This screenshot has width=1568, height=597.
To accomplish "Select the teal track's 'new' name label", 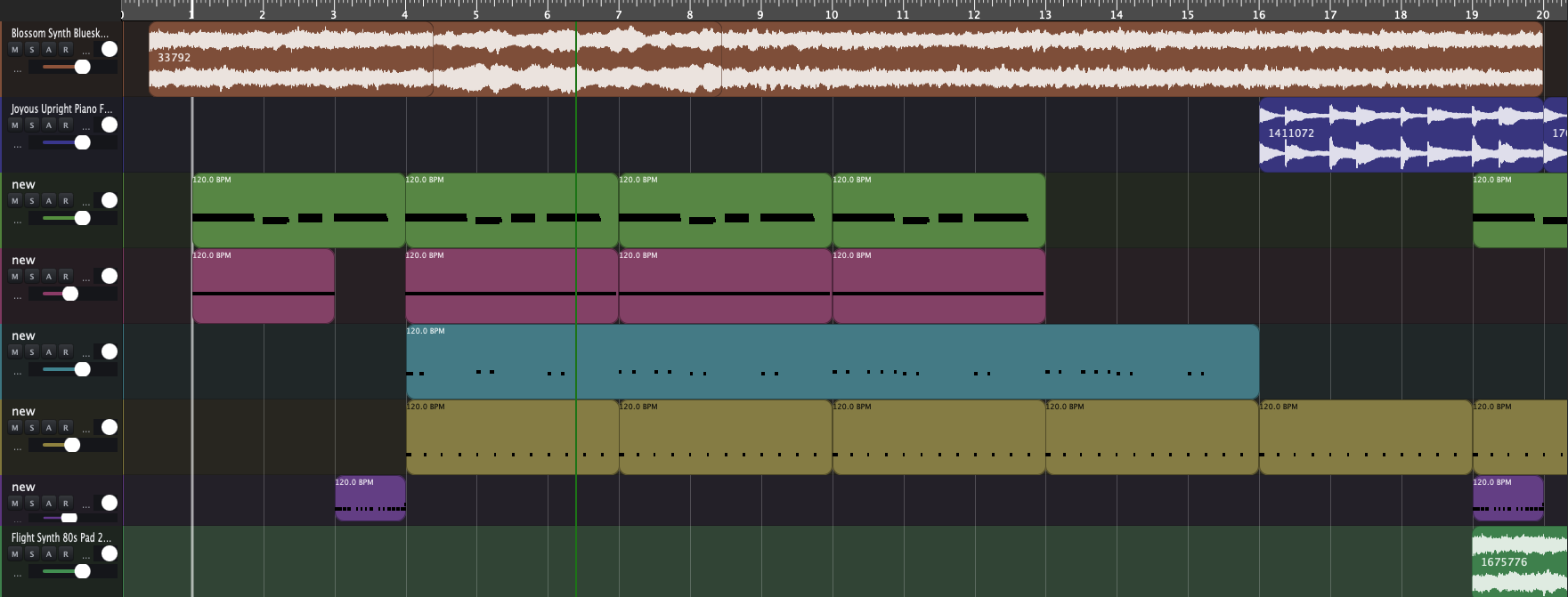I will [23, 335].
